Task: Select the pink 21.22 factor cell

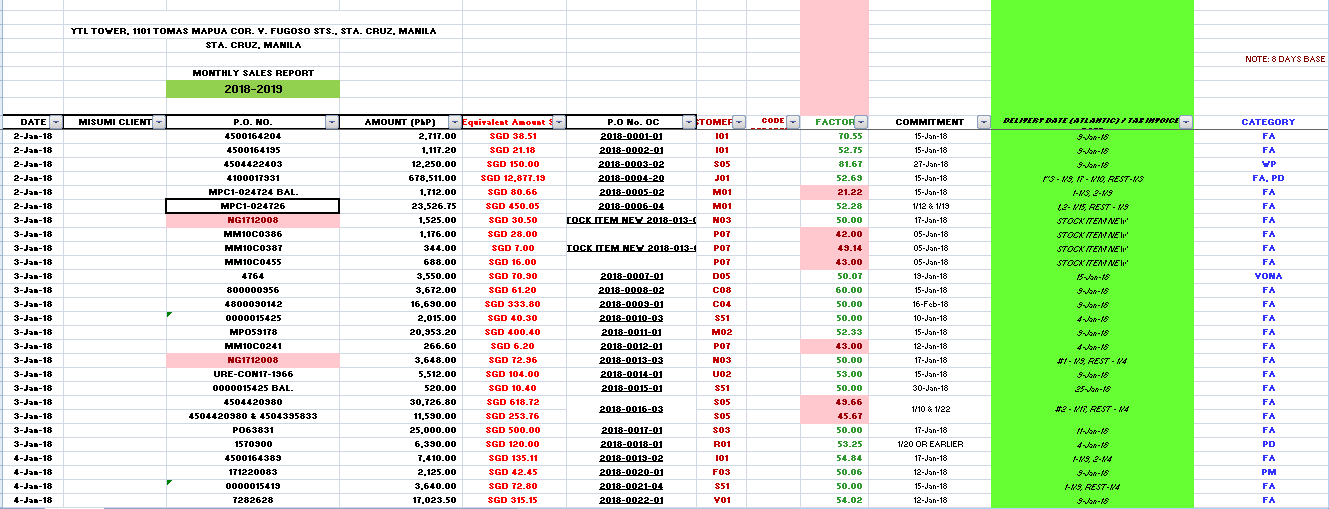Action: pyautogui.click(x=835, y=192)
